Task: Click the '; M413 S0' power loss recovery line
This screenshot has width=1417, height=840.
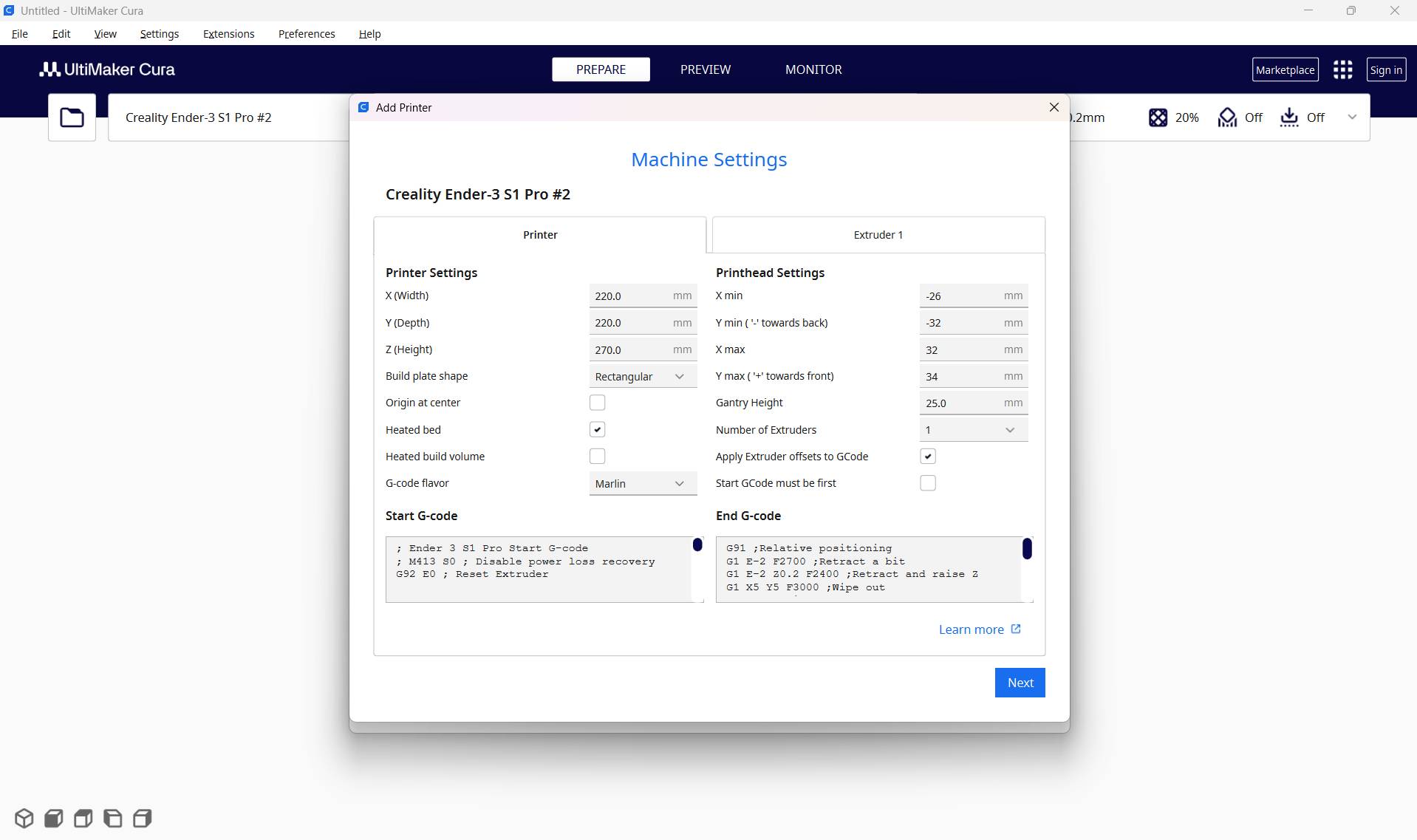Action: coord(525,561)
